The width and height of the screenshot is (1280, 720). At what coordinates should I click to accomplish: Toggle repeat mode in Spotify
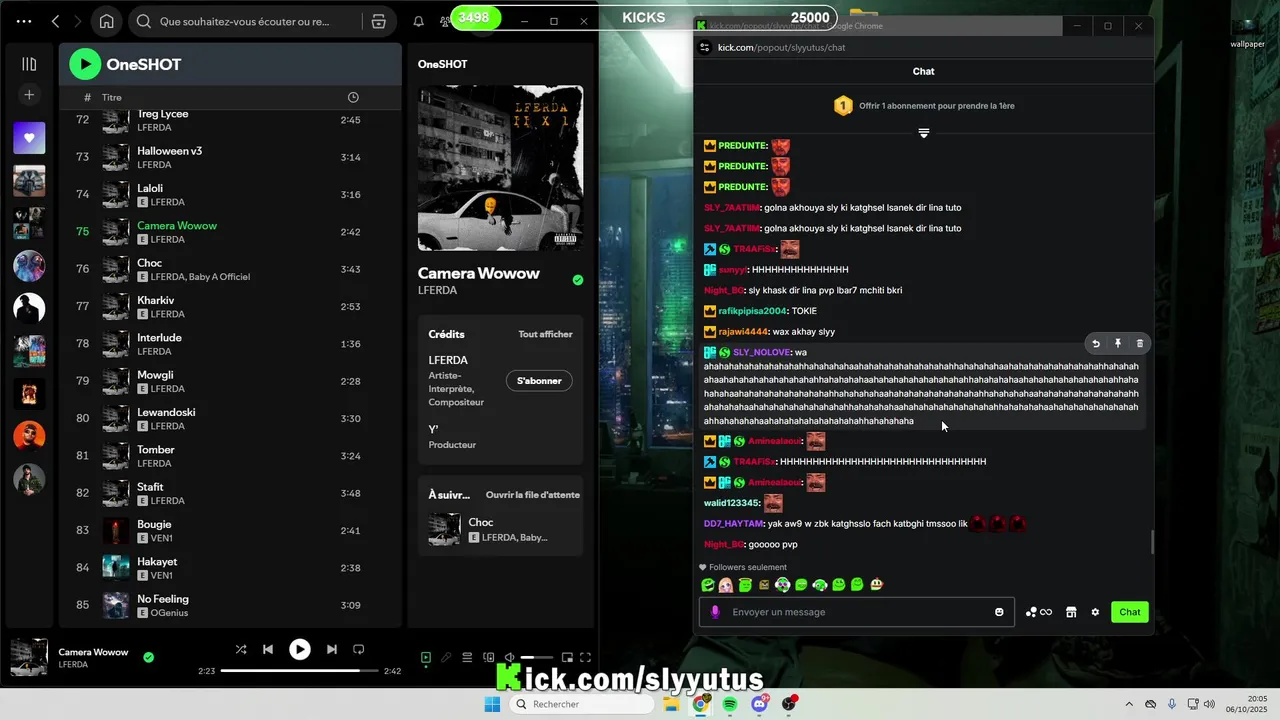pyautogui.click(x=359, y=649)
